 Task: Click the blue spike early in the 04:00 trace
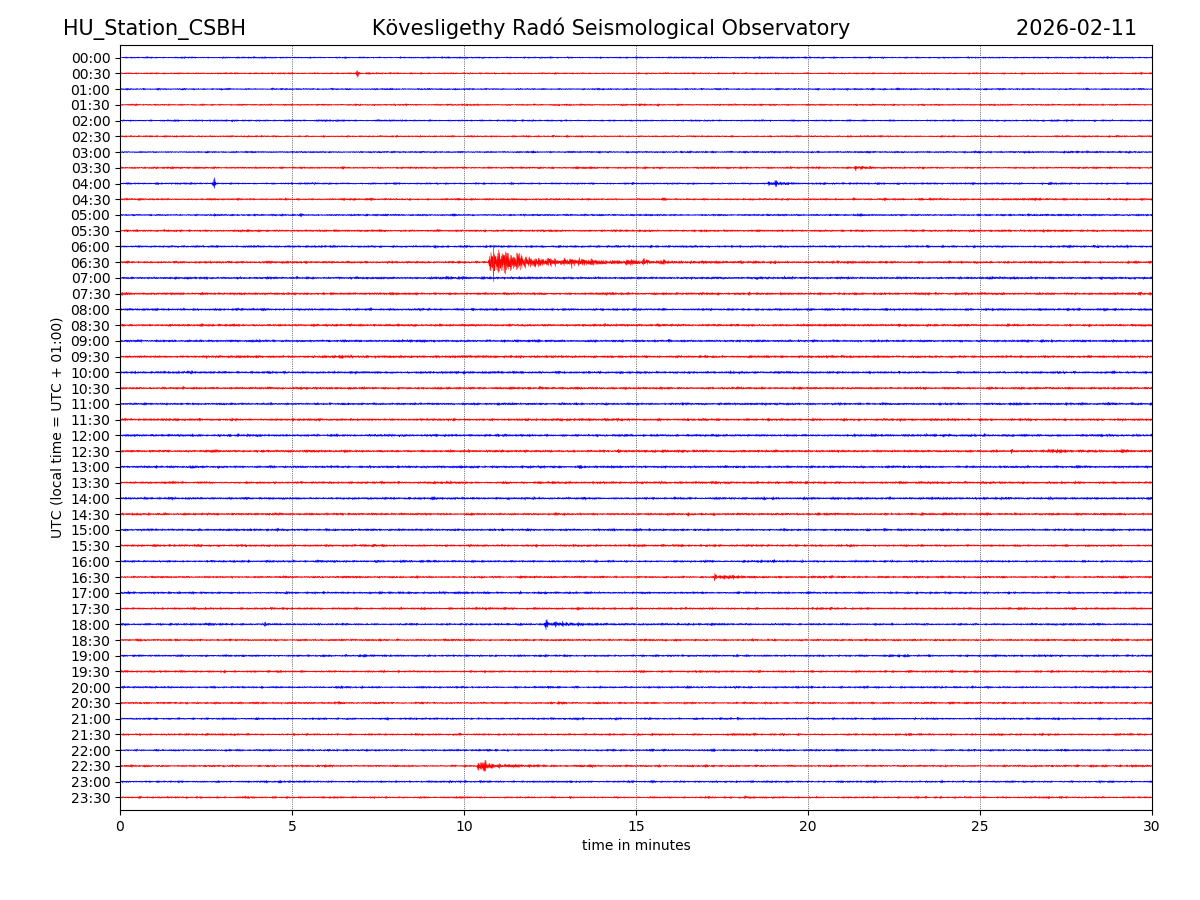214,183
